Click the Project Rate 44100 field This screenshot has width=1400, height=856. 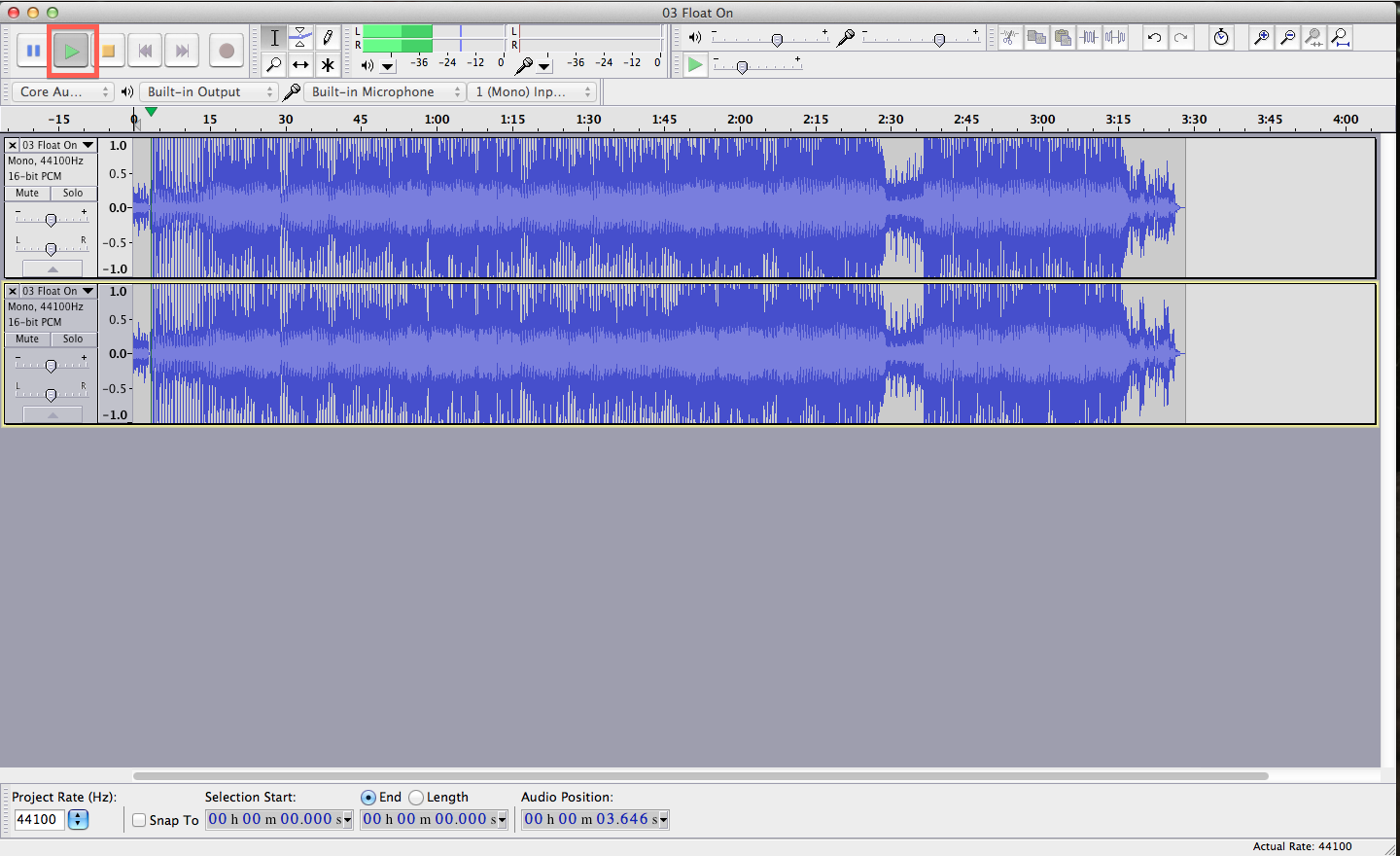[x=39, y=820]
